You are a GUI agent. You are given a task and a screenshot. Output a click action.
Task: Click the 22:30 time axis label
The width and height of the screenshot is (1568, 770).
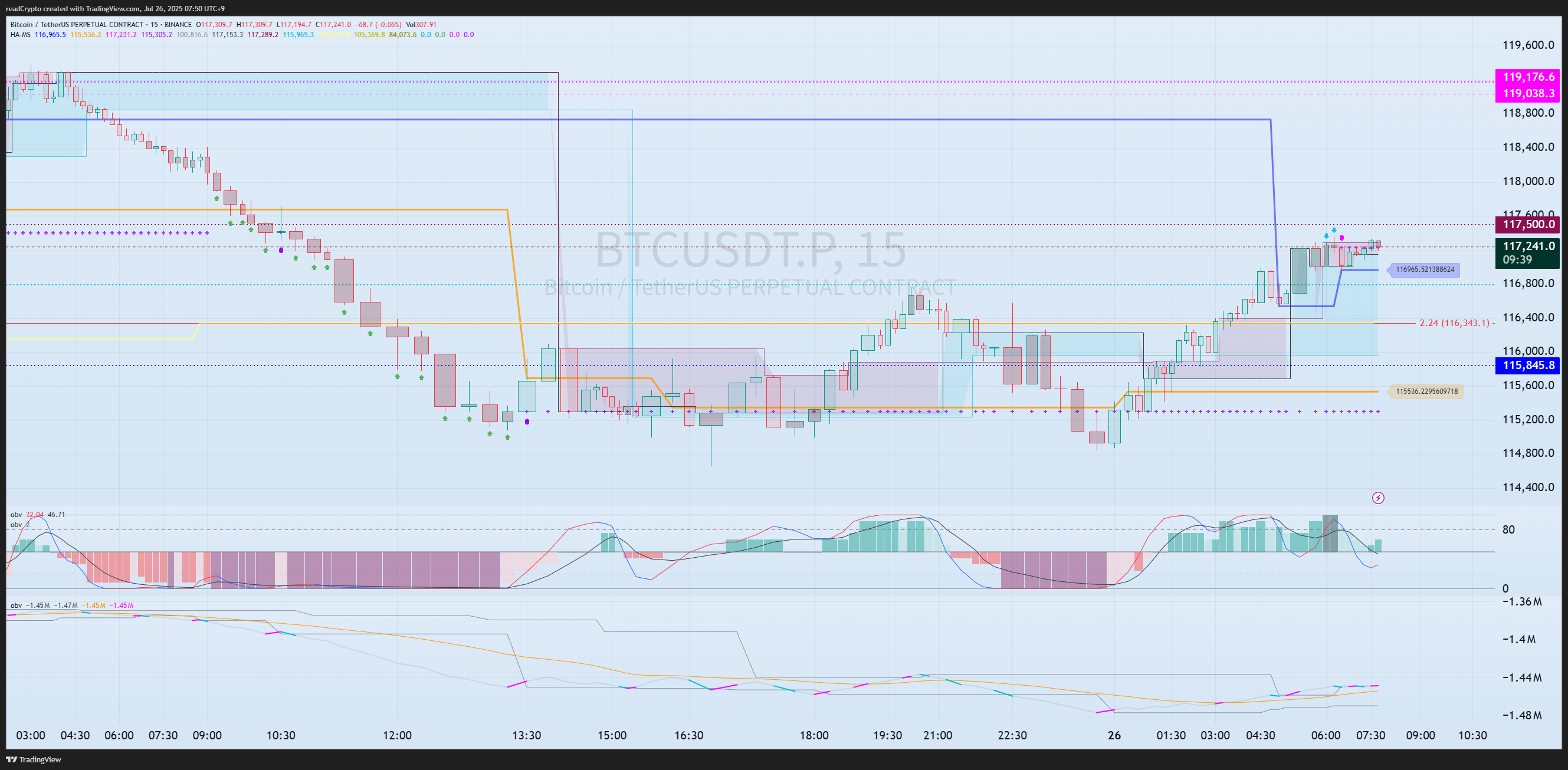(1012, 735)
